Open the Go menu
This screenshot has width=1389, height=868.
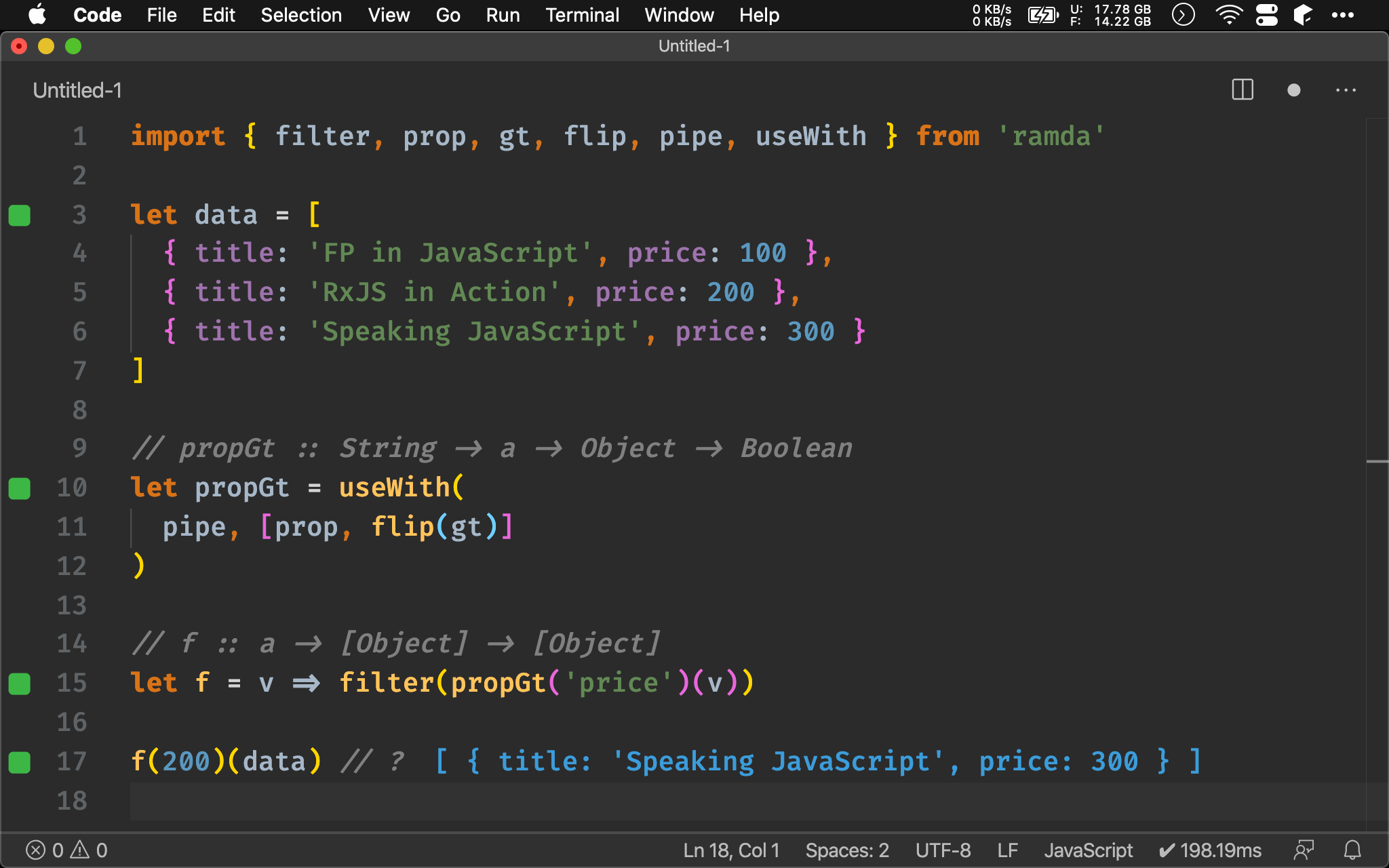(x=448, y=15)
